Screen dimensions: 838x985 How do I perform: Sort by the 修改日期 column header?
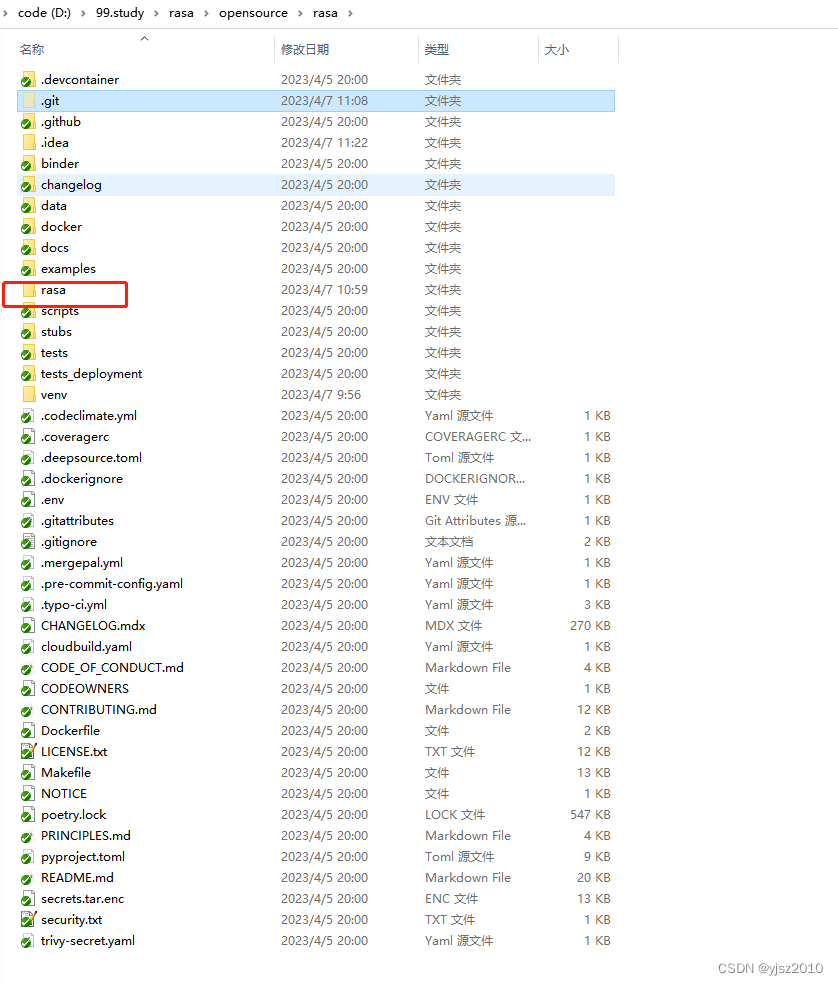point(305,50)
